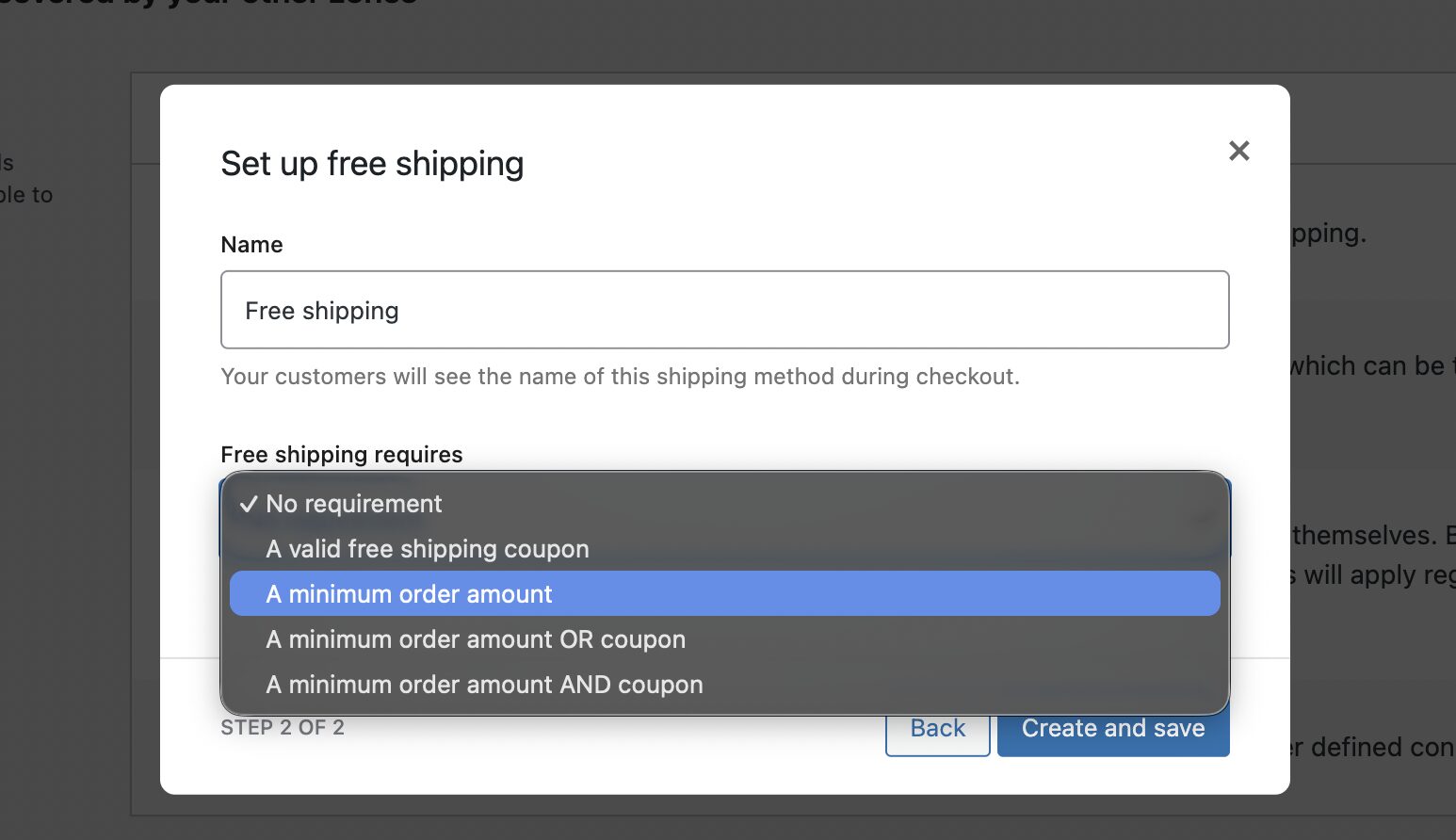Select the highlighted "A minimum order amount" option

tap(409, 593)
